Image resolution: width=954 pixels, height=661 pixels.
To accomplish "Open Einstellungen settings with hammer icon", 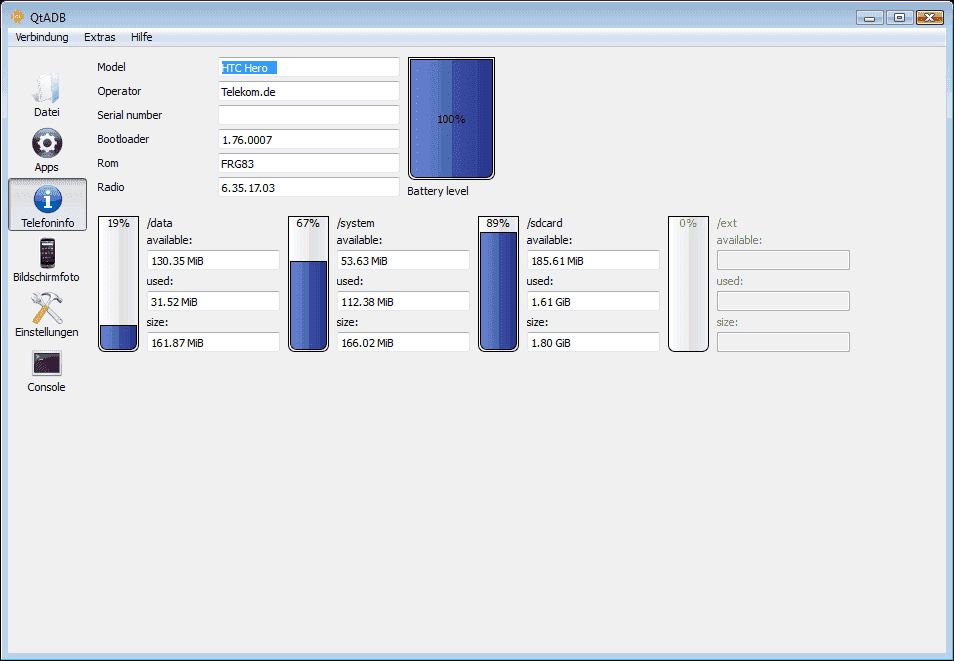I will [x=46, y=315].
